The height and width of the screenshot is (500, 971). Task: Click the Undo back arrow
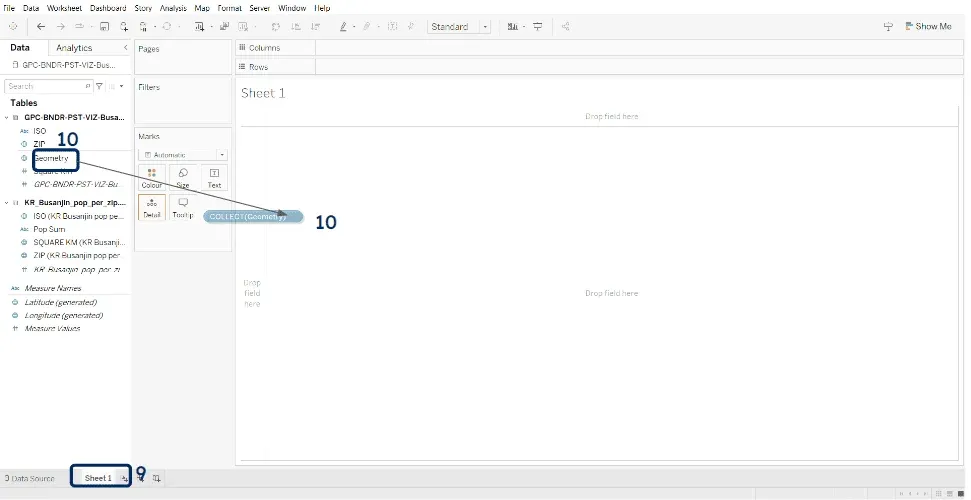click(x=41, y=27)
